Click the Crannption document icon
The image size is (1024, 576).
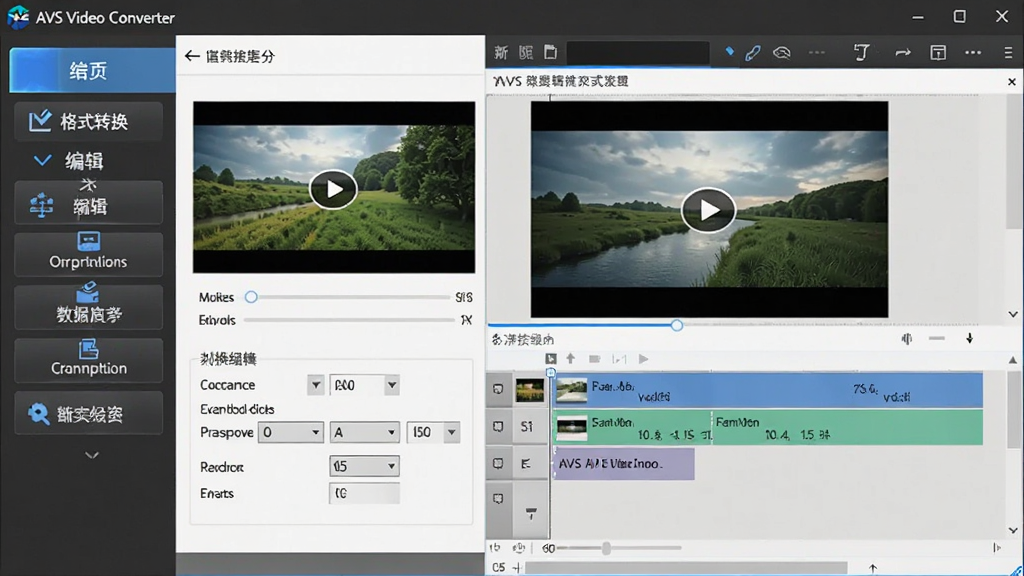tap(88, 349)
